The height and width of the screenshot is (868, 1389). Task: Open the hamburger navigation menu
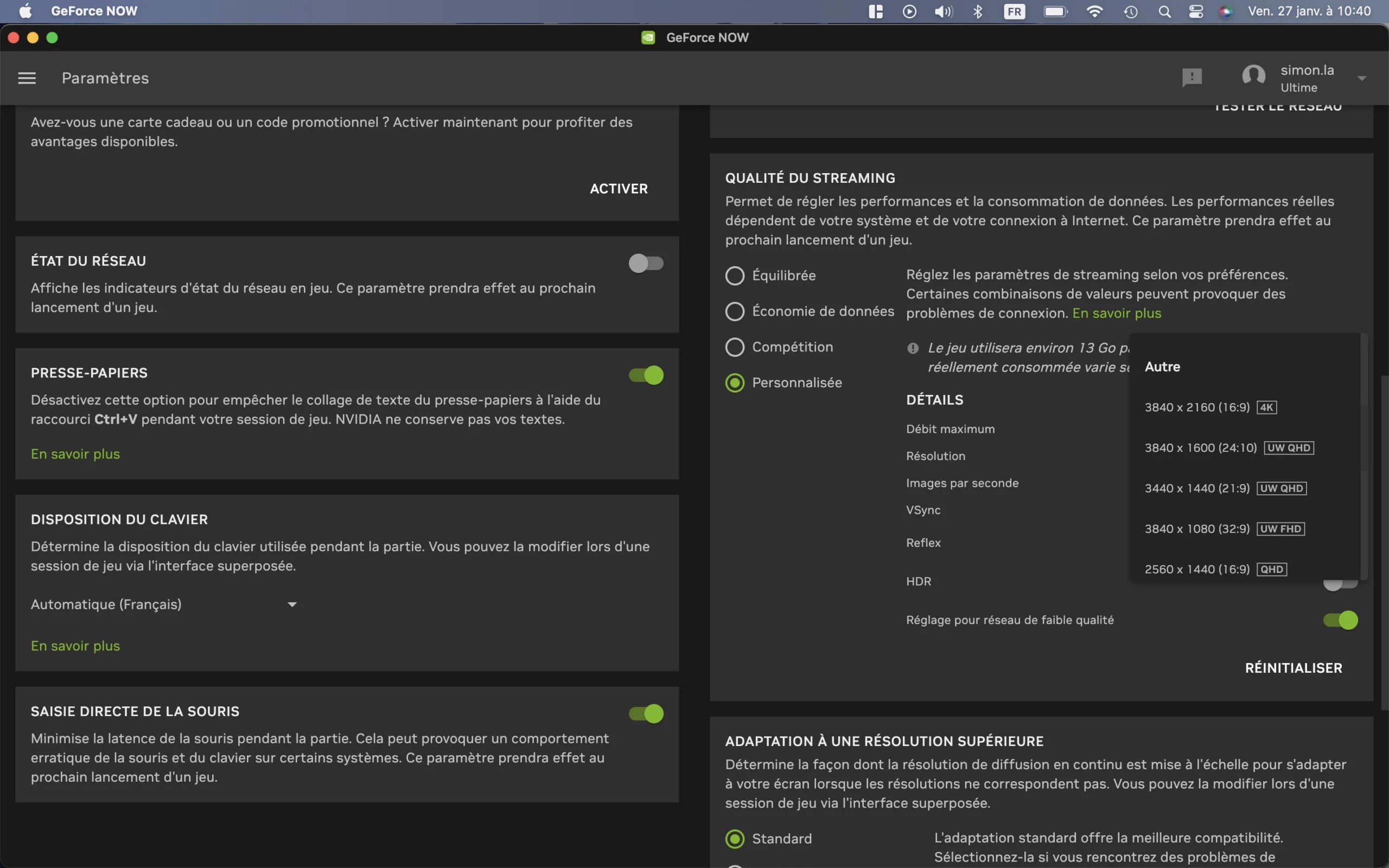click(x=27, y=78)
